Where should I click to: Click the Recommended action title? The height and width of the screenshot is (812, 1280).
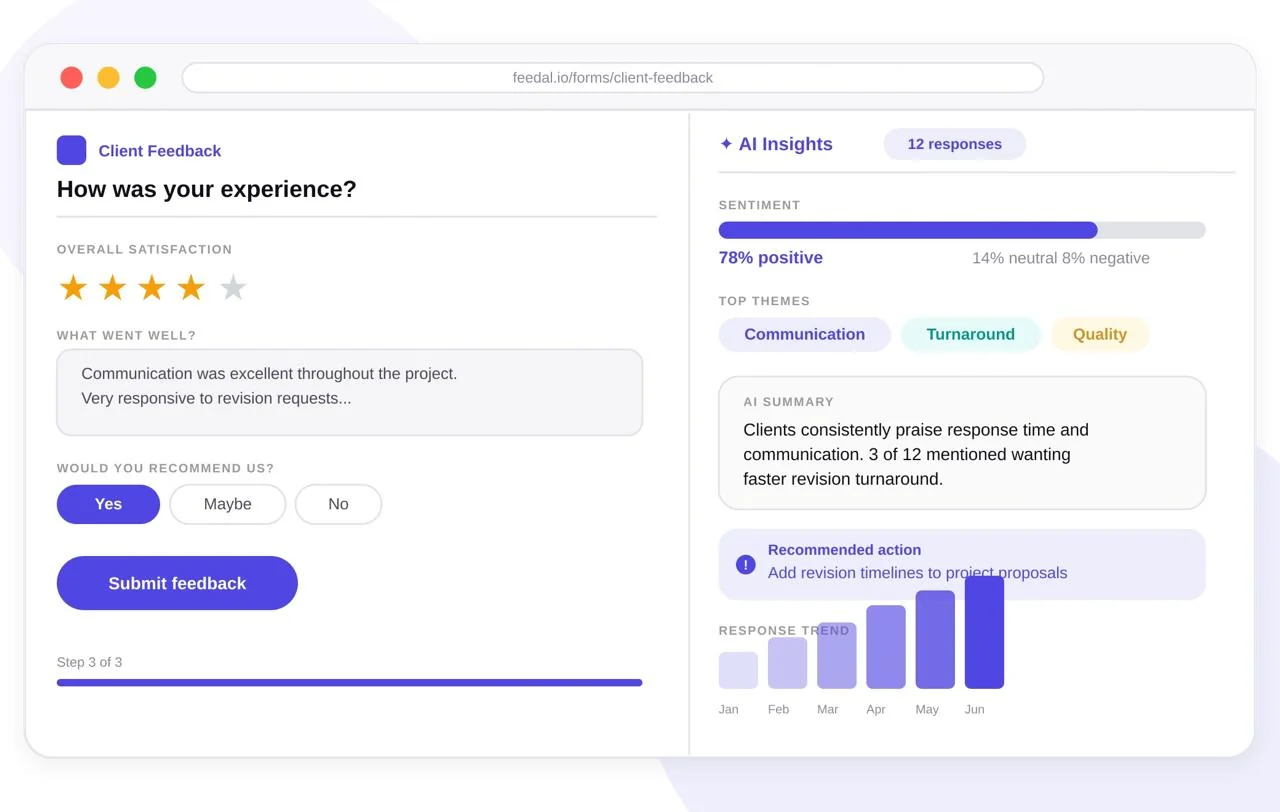(844, 550)
